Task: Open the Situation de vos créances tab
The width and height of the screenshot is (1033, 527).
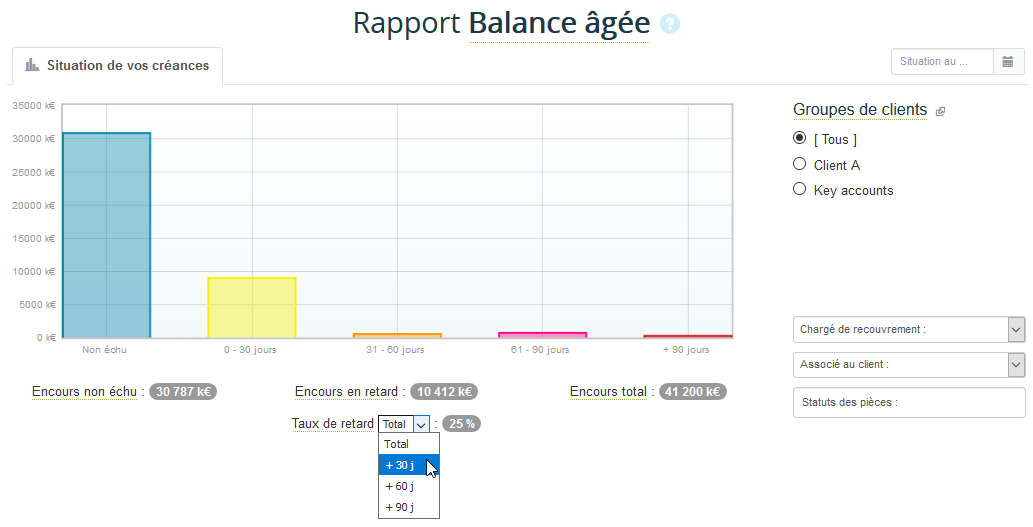Action: click(x=118, y=66)
